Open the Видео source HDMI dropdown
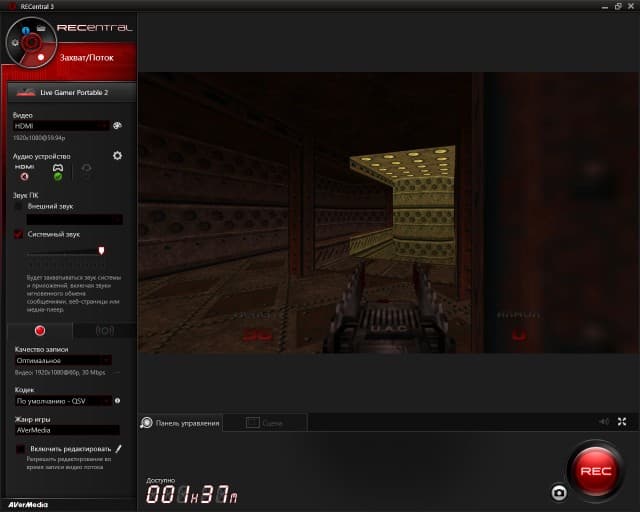 61,126
